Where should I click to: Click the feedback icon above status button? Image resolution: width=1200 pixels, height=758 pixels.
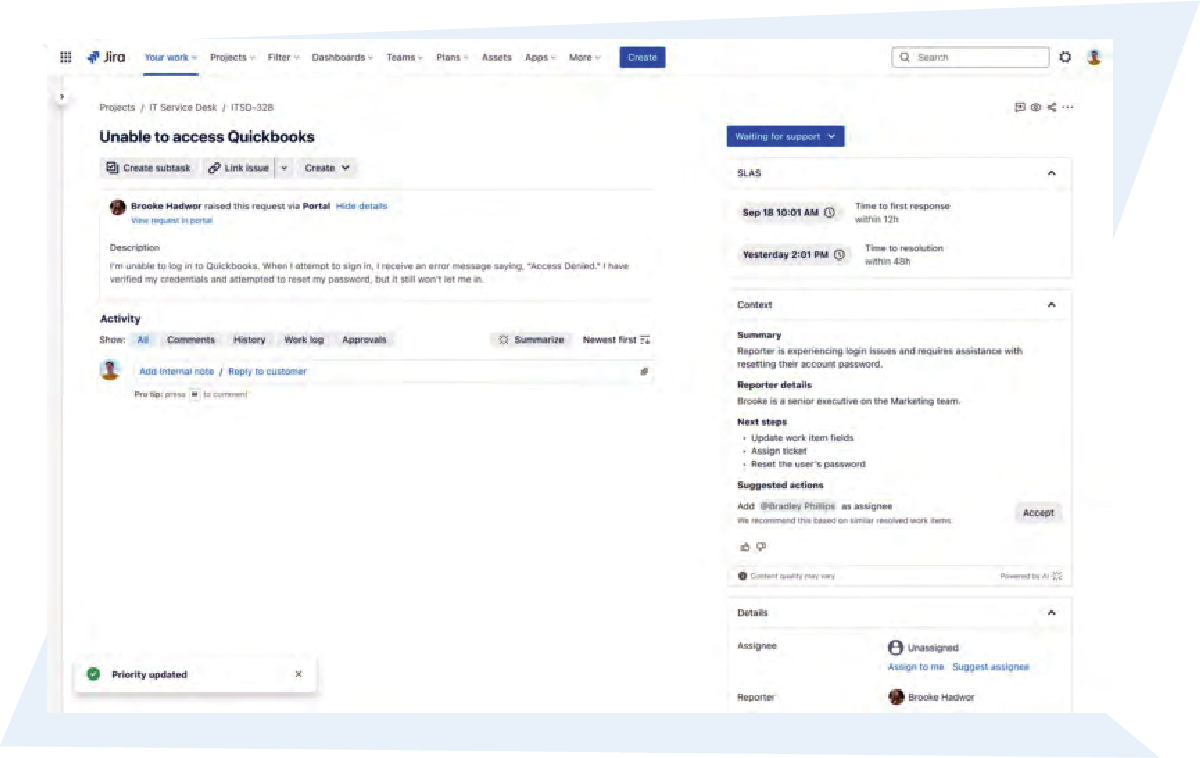click(x=1020, y=107)
